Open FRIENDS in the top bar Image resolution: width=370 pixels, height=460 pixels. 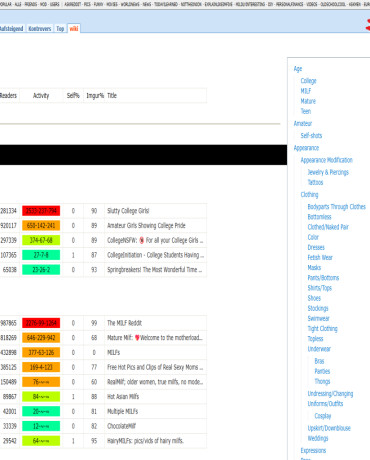(x=31, y=4)
